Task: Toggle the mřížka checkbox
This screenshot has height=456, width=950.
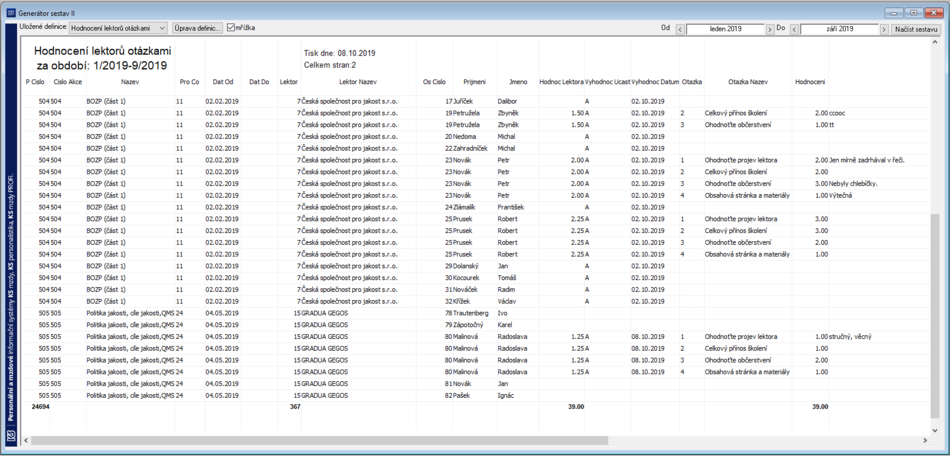Action: 230,28
